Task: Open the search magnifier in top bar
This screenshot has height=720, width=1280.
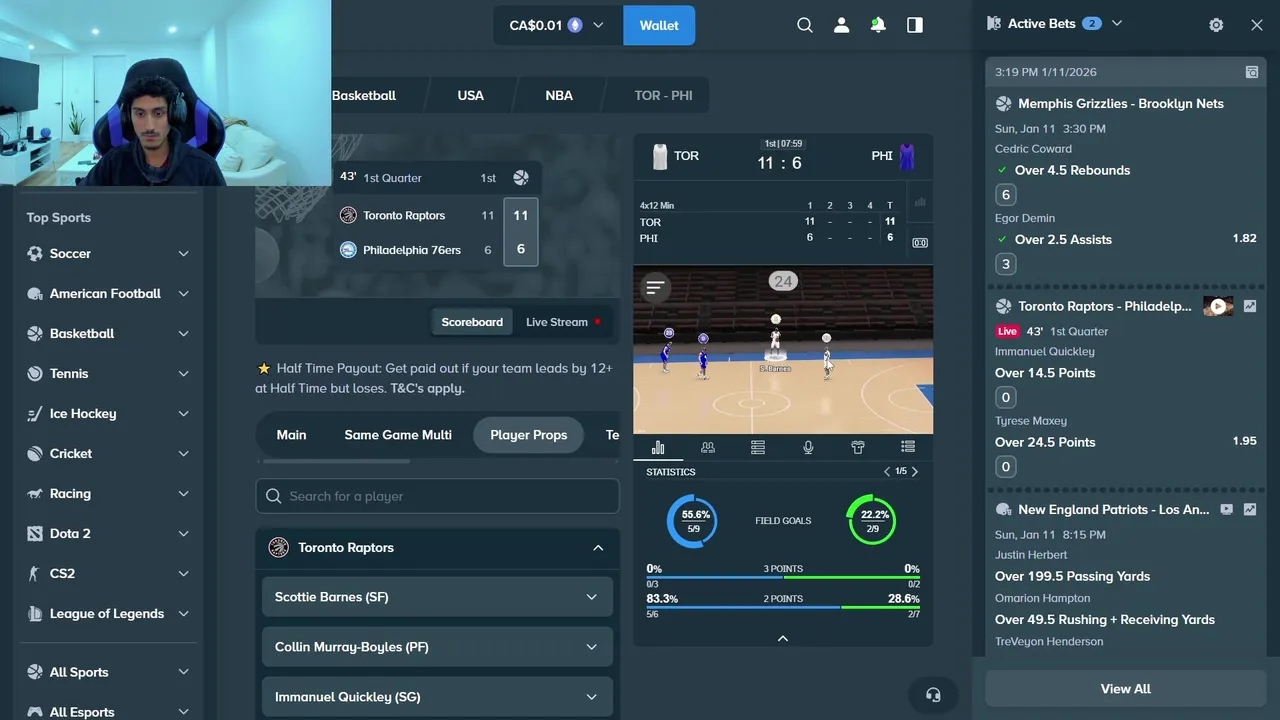Action: pos(805,25)
